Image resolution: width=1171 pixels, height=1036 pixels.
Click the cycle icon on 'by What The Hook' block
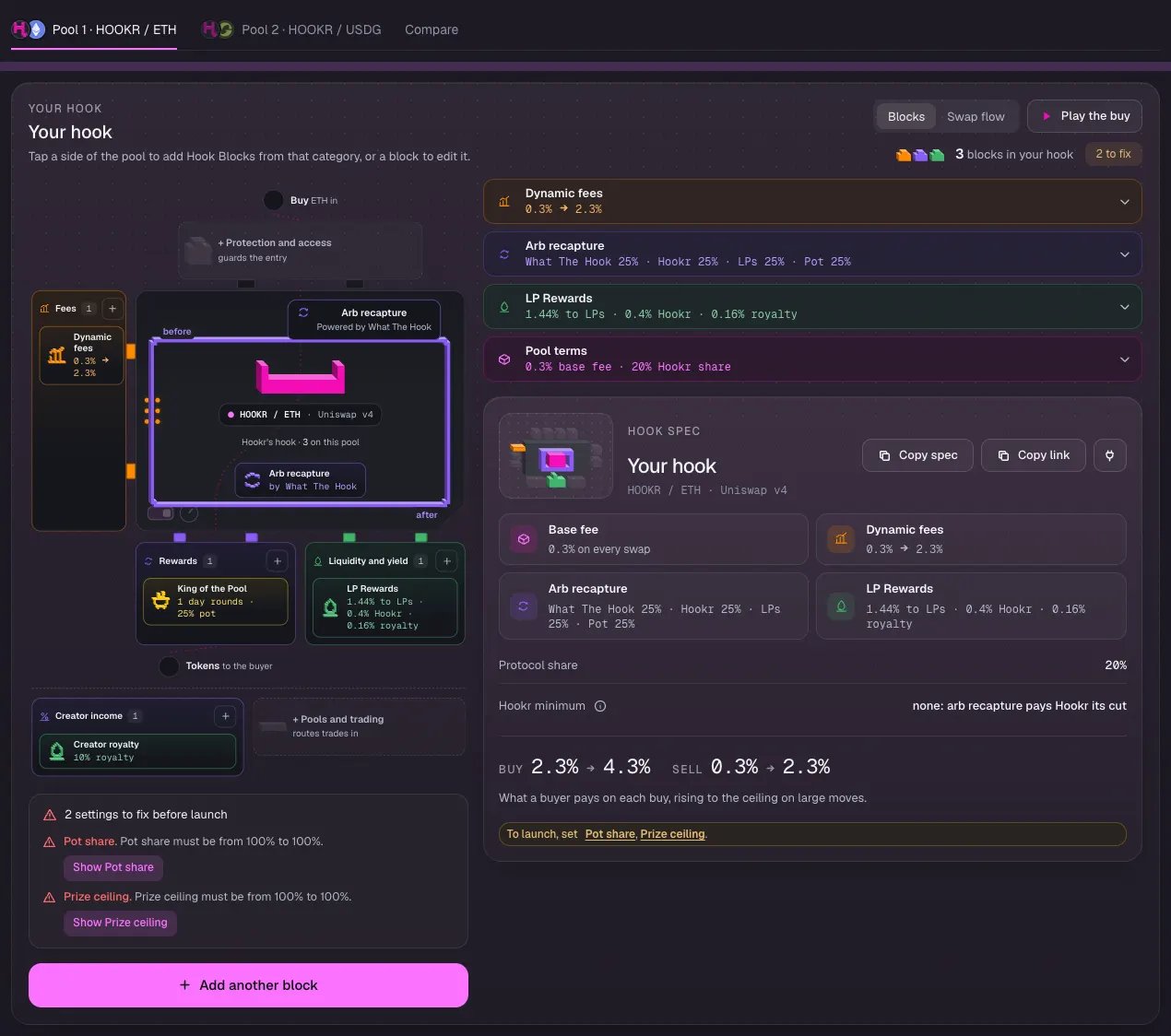253,480
